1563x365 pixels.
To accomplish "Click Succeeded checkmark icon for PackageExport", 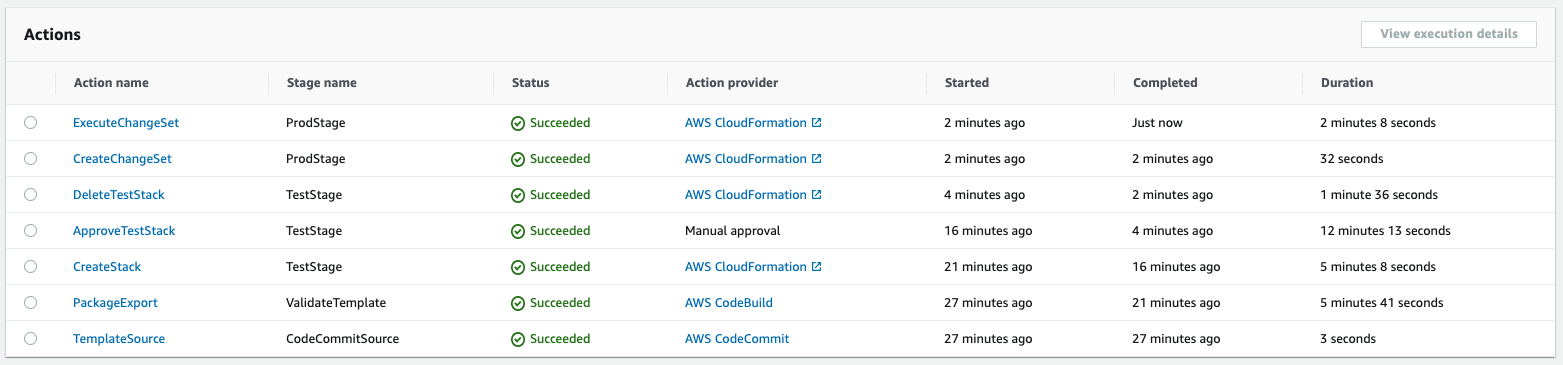I will click(518, 303).
